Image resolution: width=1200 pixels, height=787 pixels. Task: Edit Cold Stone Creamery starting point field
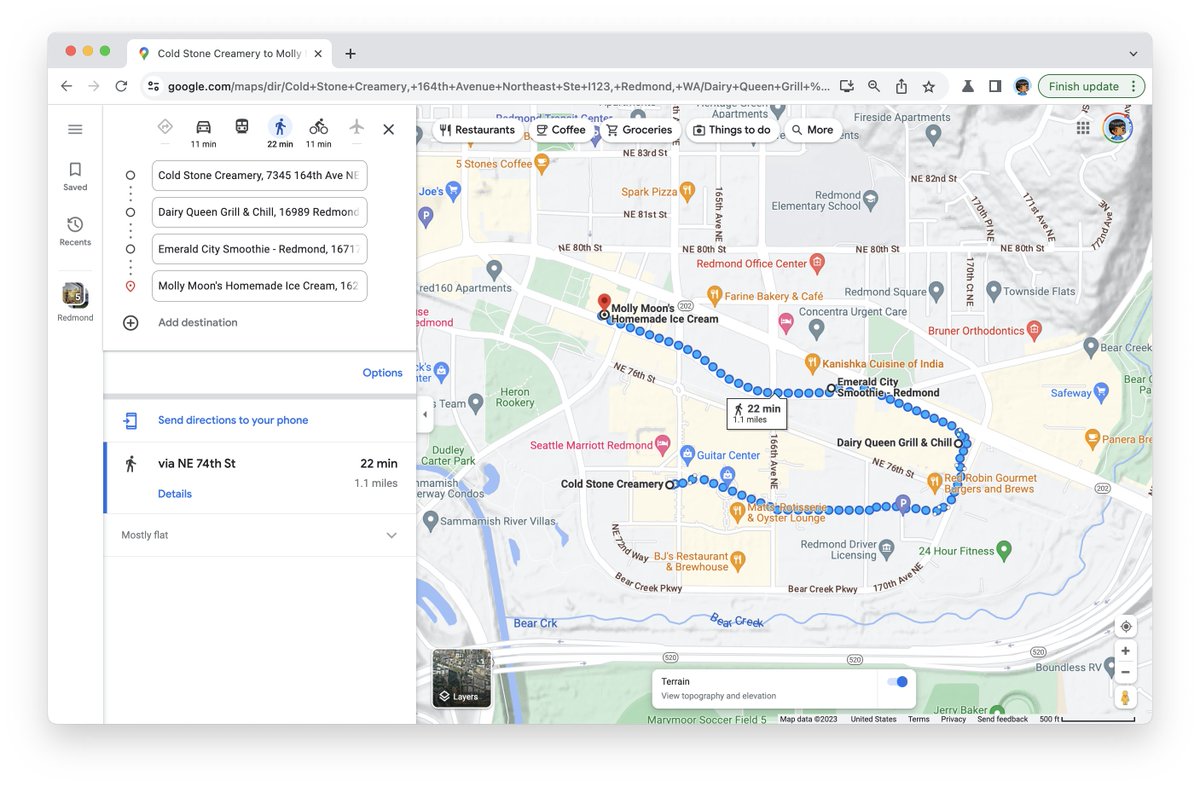click(x=259, y=175)
